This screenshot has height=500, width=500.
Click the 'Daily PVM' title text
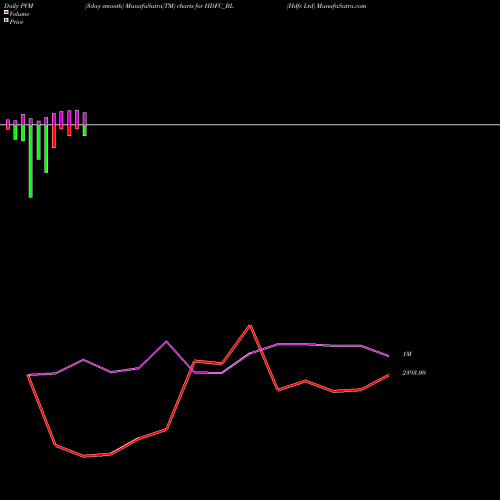(x=19, y=6)
